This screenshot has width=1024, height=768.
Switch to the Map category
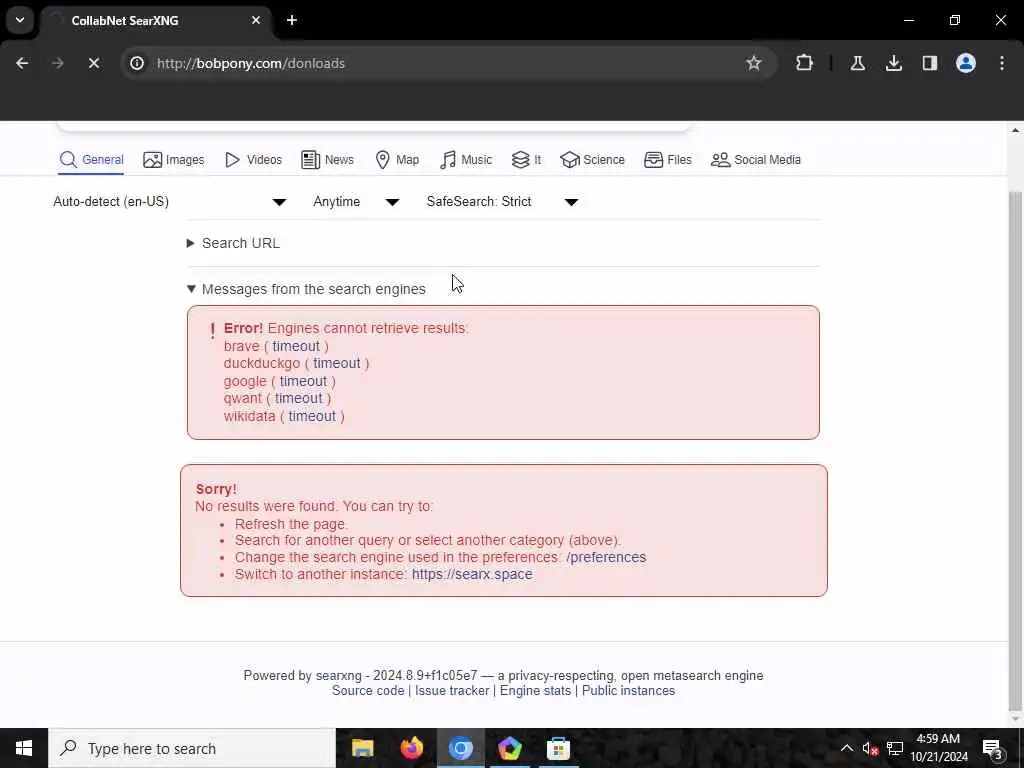pos(397,160)
